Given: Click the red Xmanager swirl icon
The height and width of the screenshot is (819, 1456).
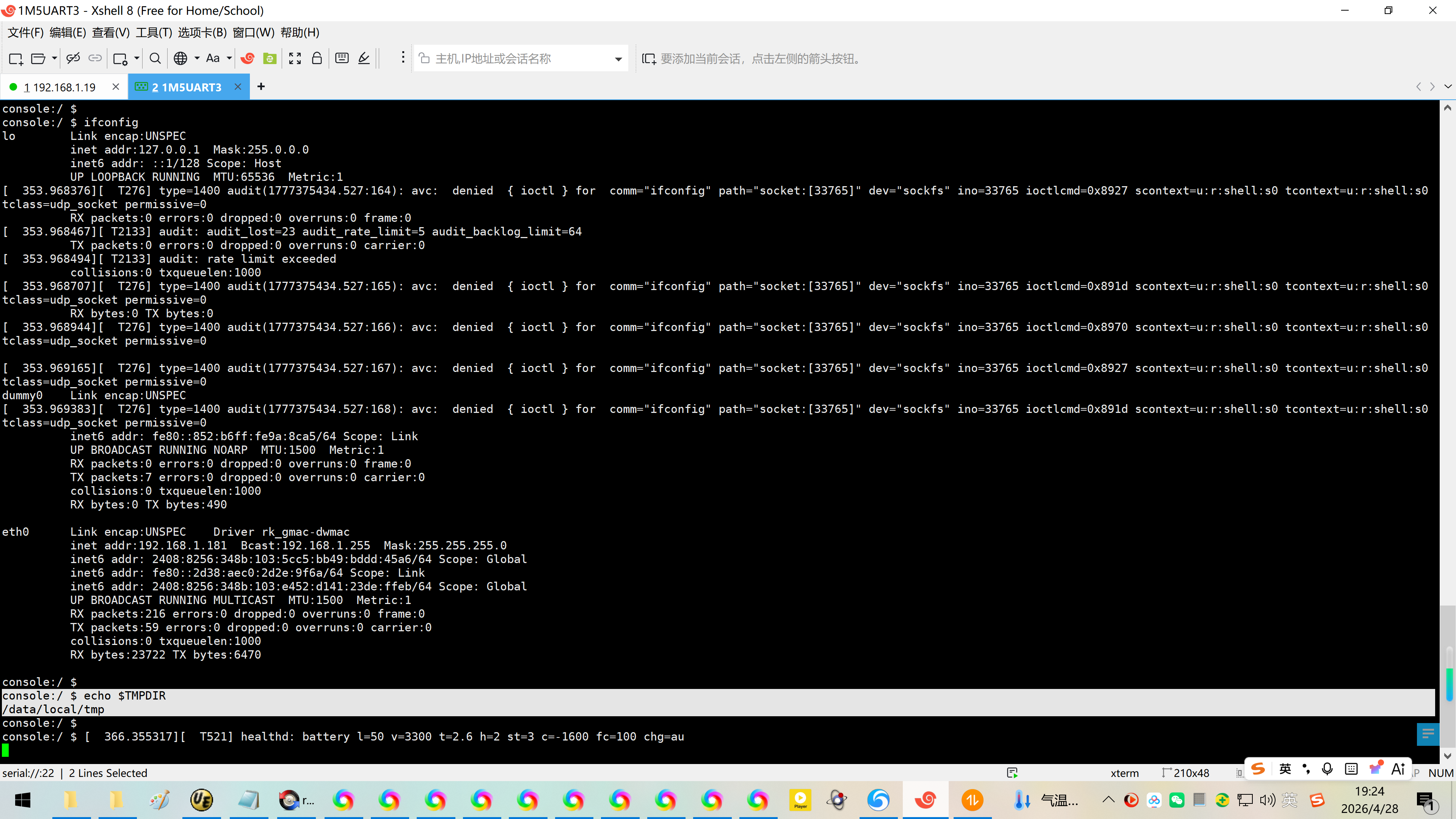Looking at the screenshot, I should click(247, 58).
